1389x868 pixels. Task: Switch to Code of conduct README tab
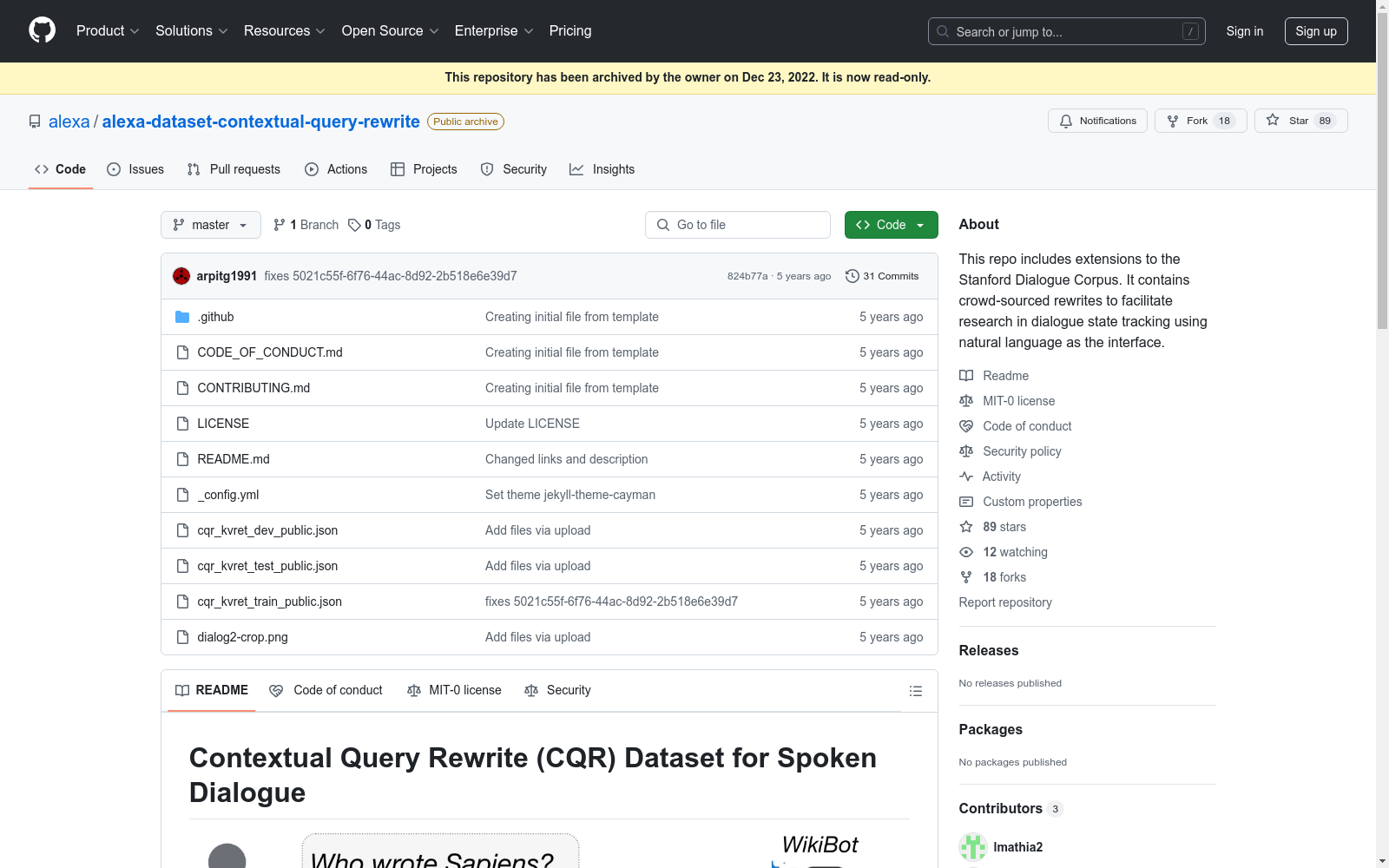point(326,690)
